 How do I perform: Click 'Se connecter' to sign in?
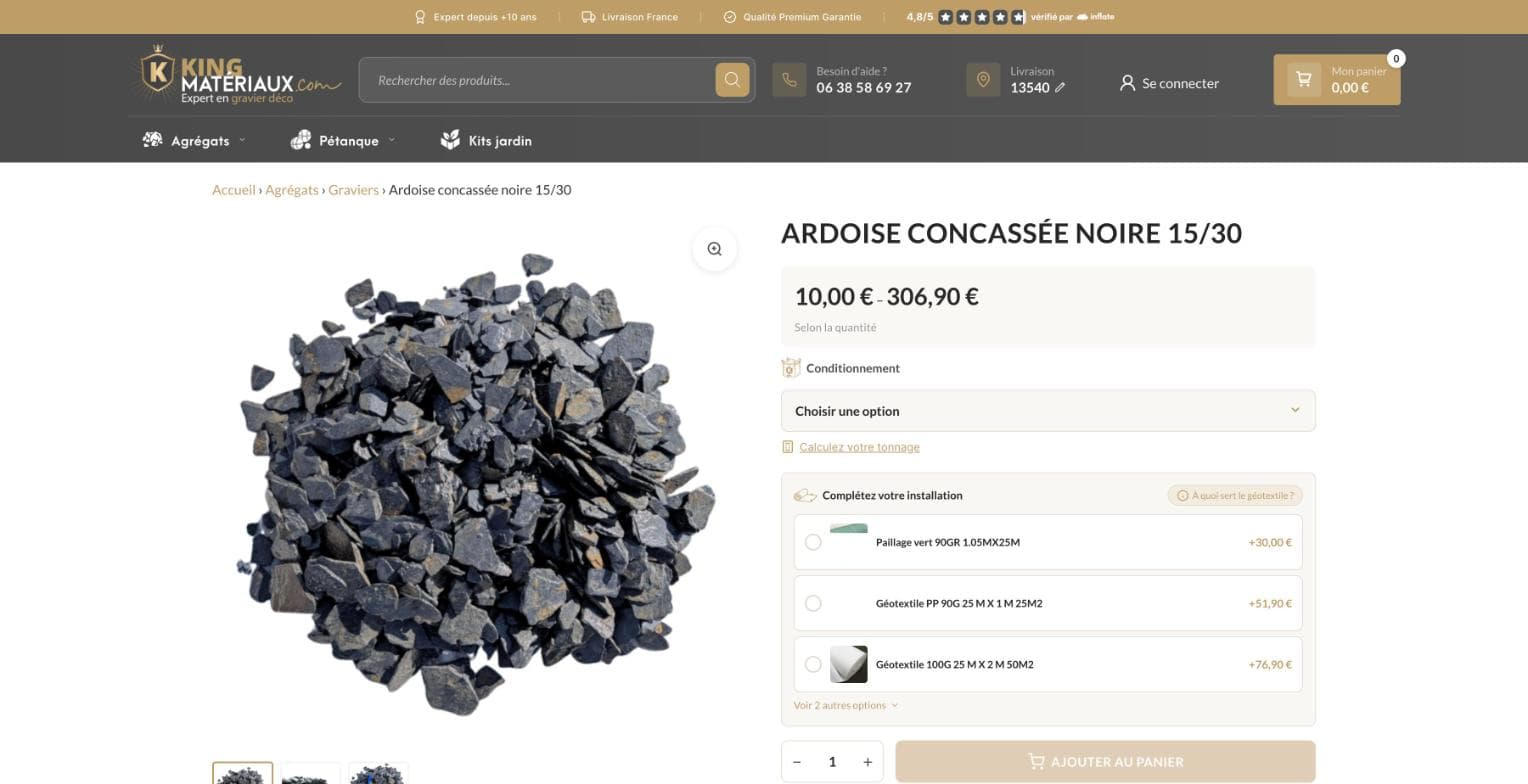1180,83
